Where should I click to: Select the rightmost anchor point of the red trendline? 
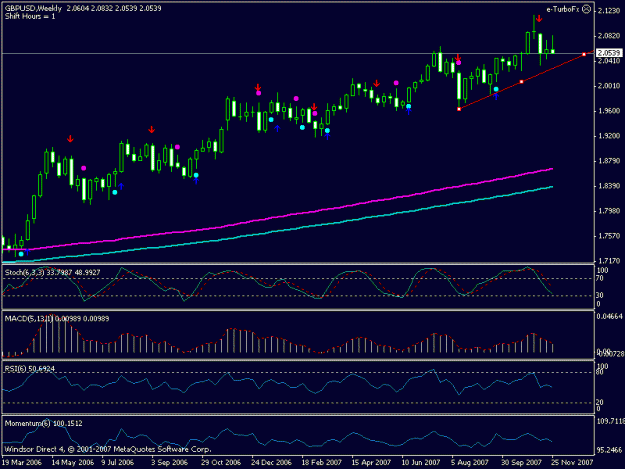tap(584, 54)
